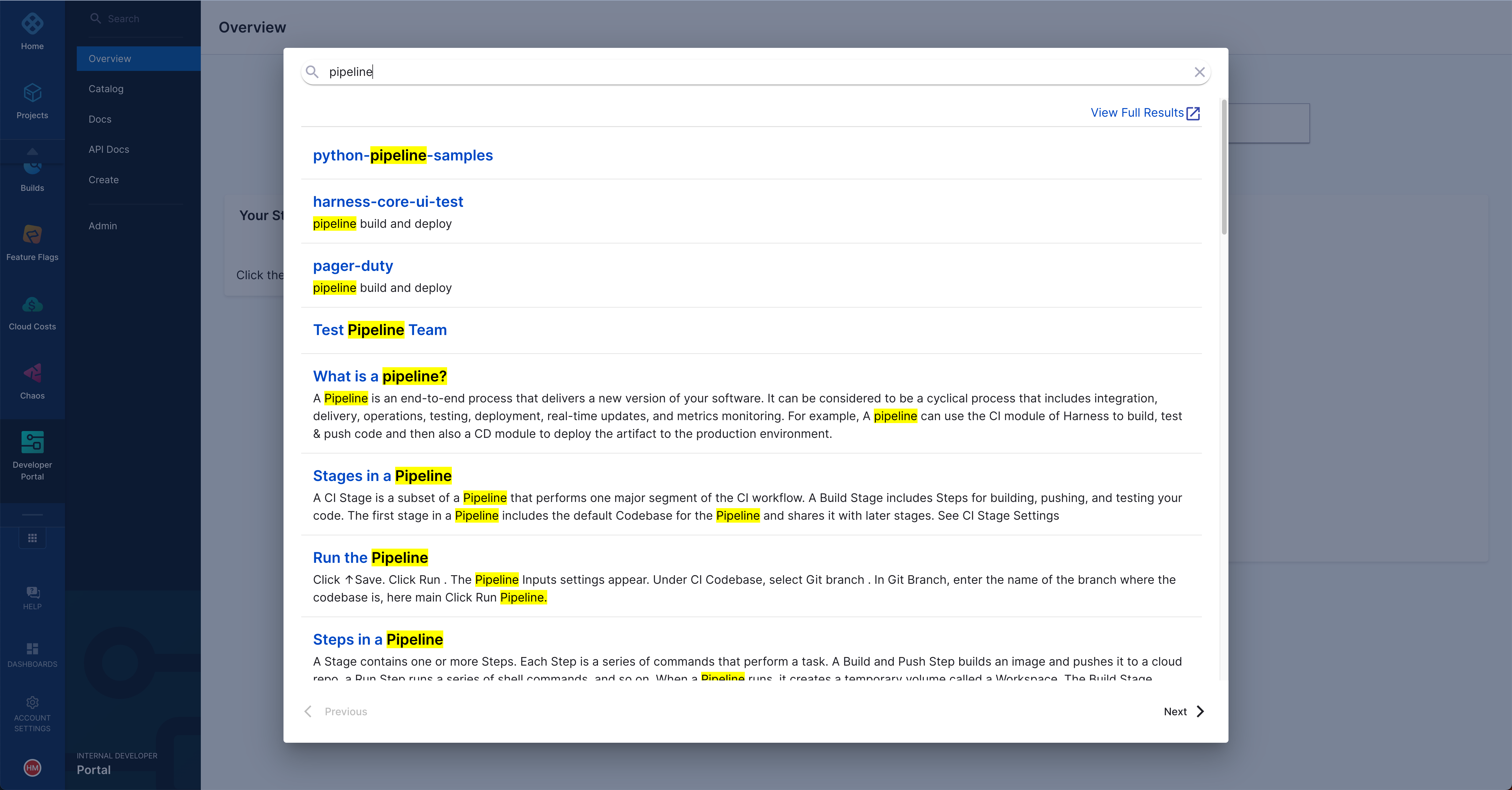Open Account Settings gear
1512x790 pixels.
32,703
